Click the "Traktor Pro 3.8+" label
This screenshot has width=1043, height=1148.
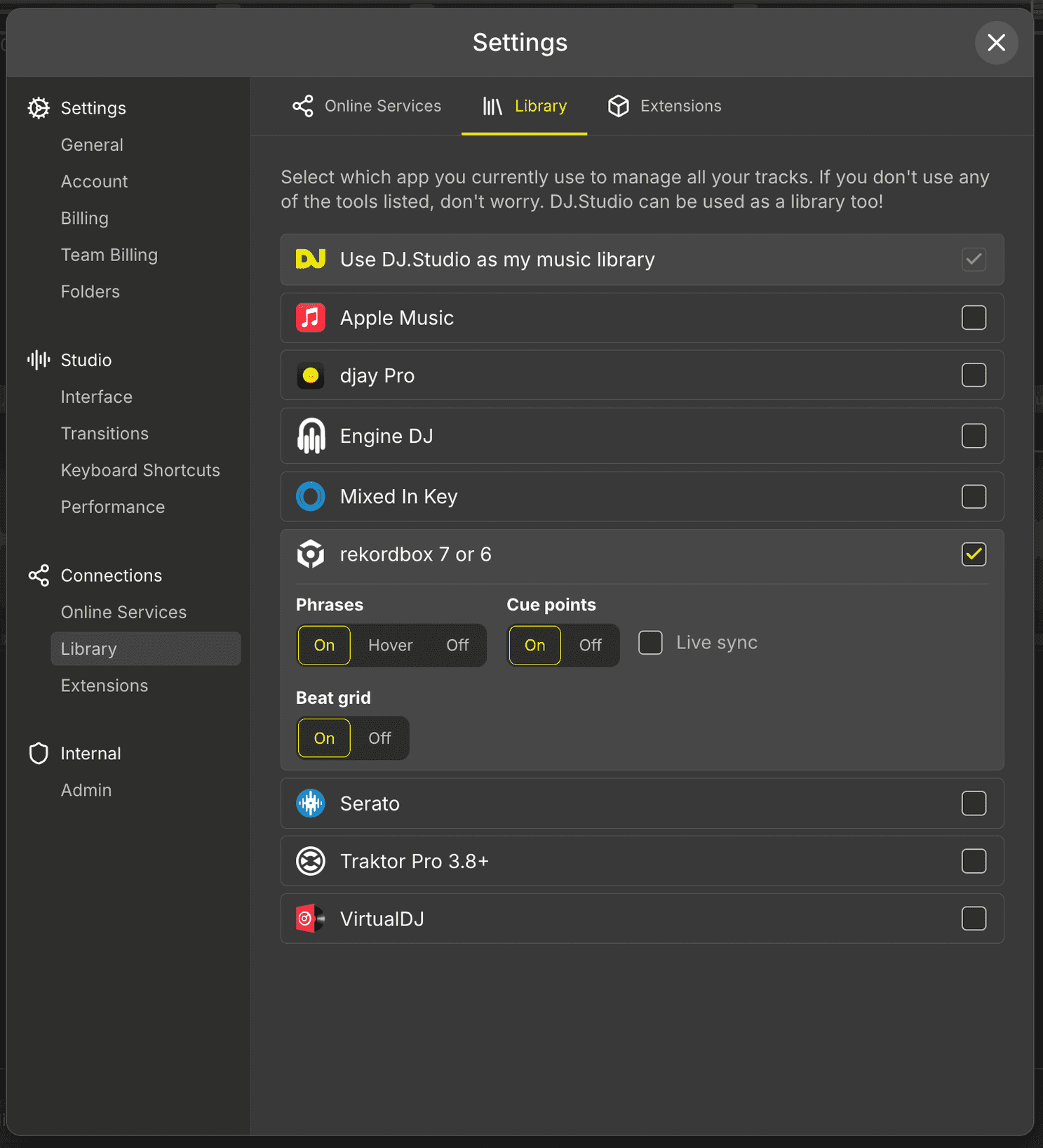[414, 861]
